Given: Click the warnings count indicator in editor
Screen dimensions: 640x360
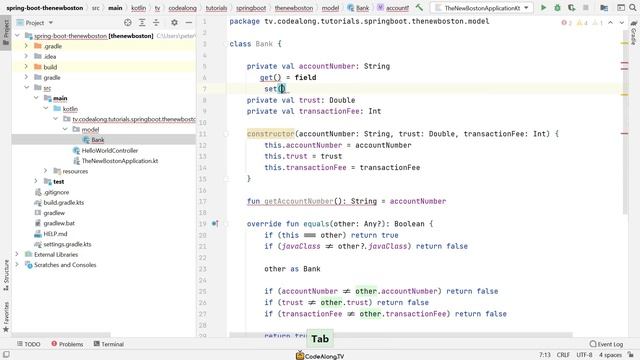Looking at the screenshot, I should tap(582, 23).
